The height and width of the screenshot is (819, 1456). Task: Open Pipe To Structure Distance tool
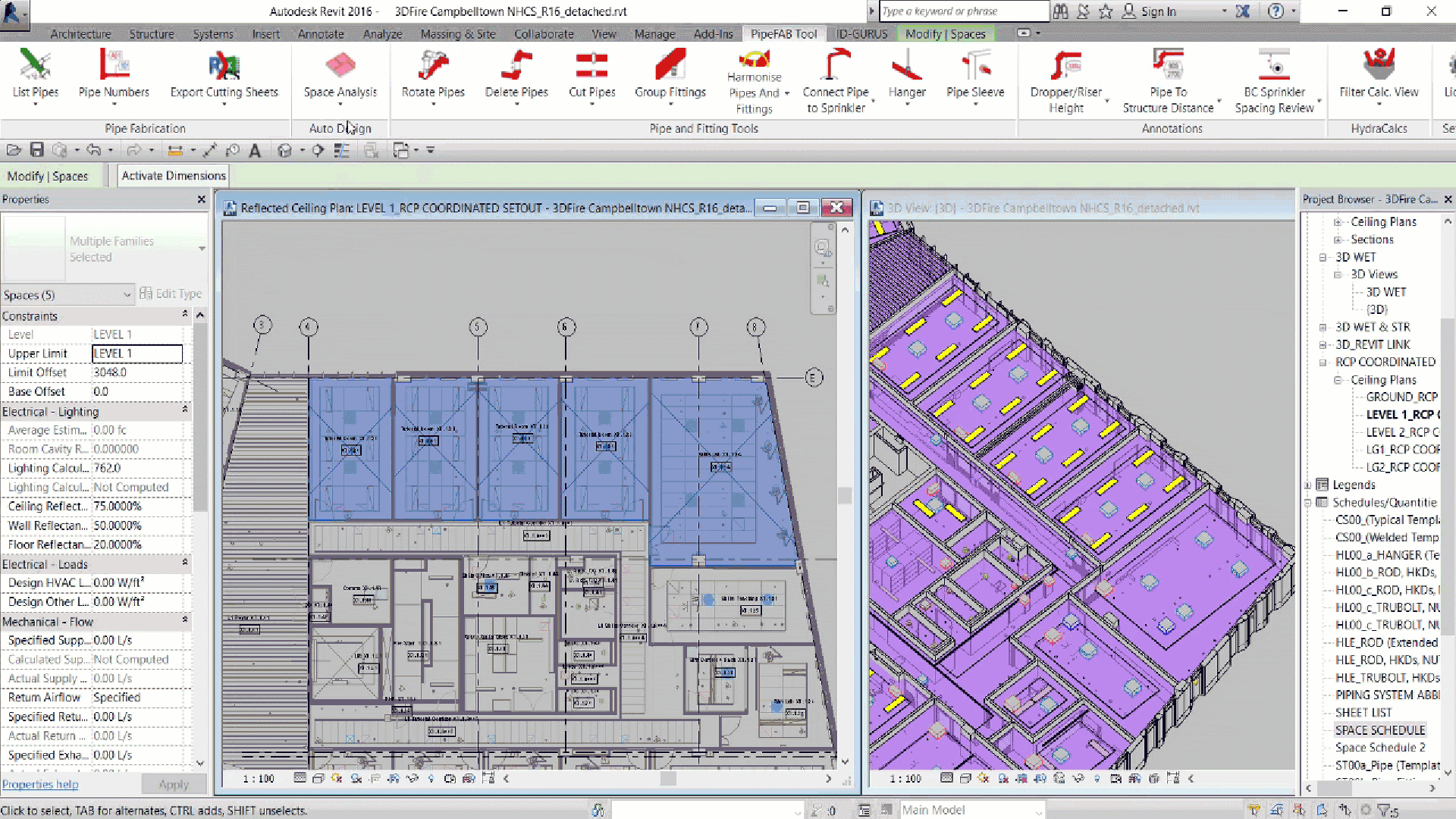1168,80
